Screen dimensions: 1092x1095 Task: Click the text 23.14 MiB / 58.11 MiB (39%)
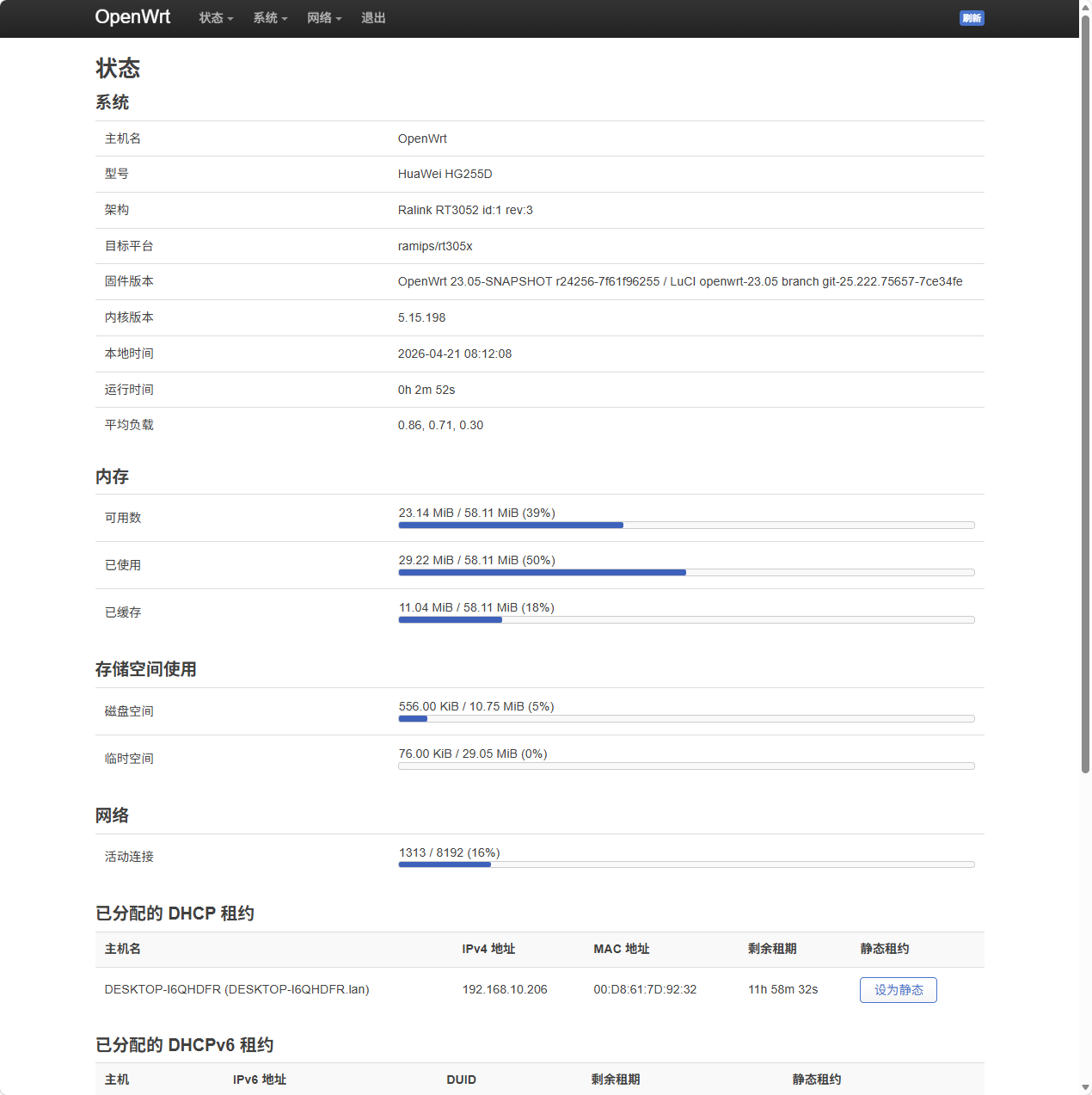(476, 513)
